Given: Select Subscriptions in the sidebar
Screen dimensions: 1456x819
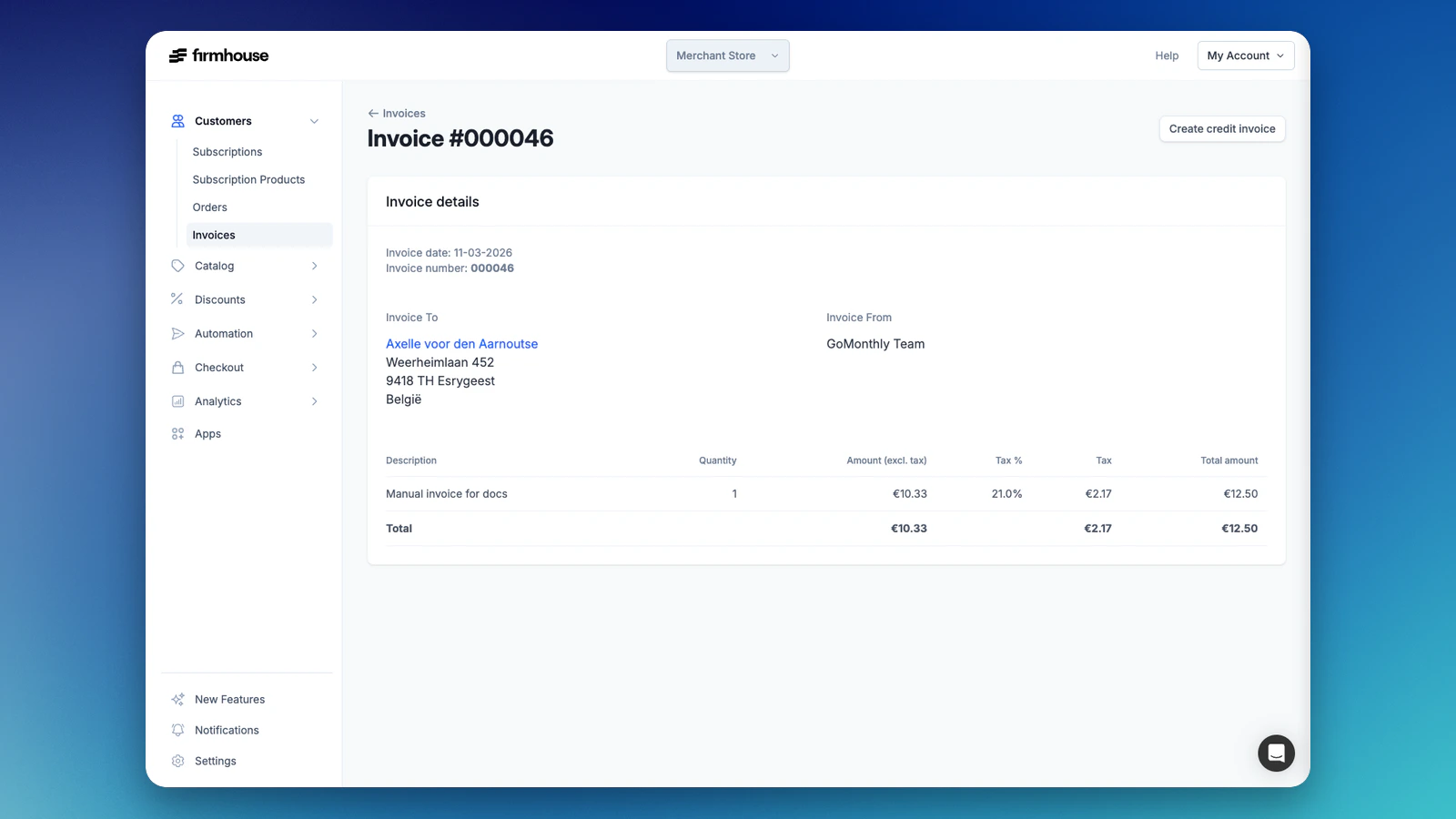Looking at the screenshot, I should (227, 151).
